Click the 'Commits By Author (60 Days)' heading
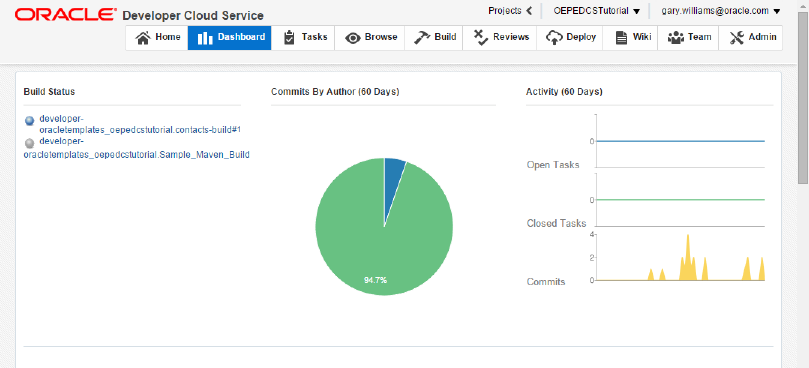Image resolution: width=809 pixels, height=368 pixels. coord(335,92)
